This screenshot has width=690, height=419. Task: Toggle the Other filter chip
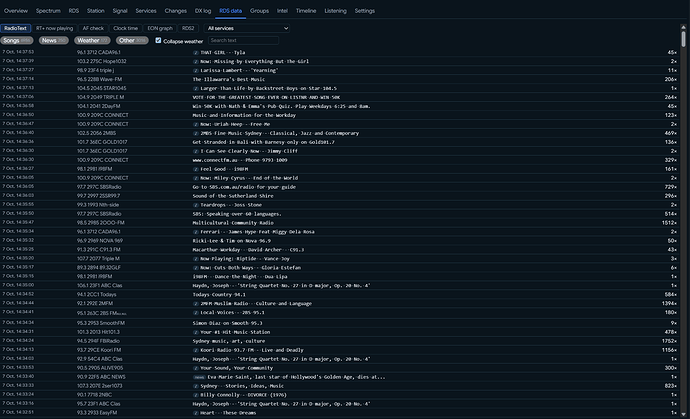click(132, 40)
